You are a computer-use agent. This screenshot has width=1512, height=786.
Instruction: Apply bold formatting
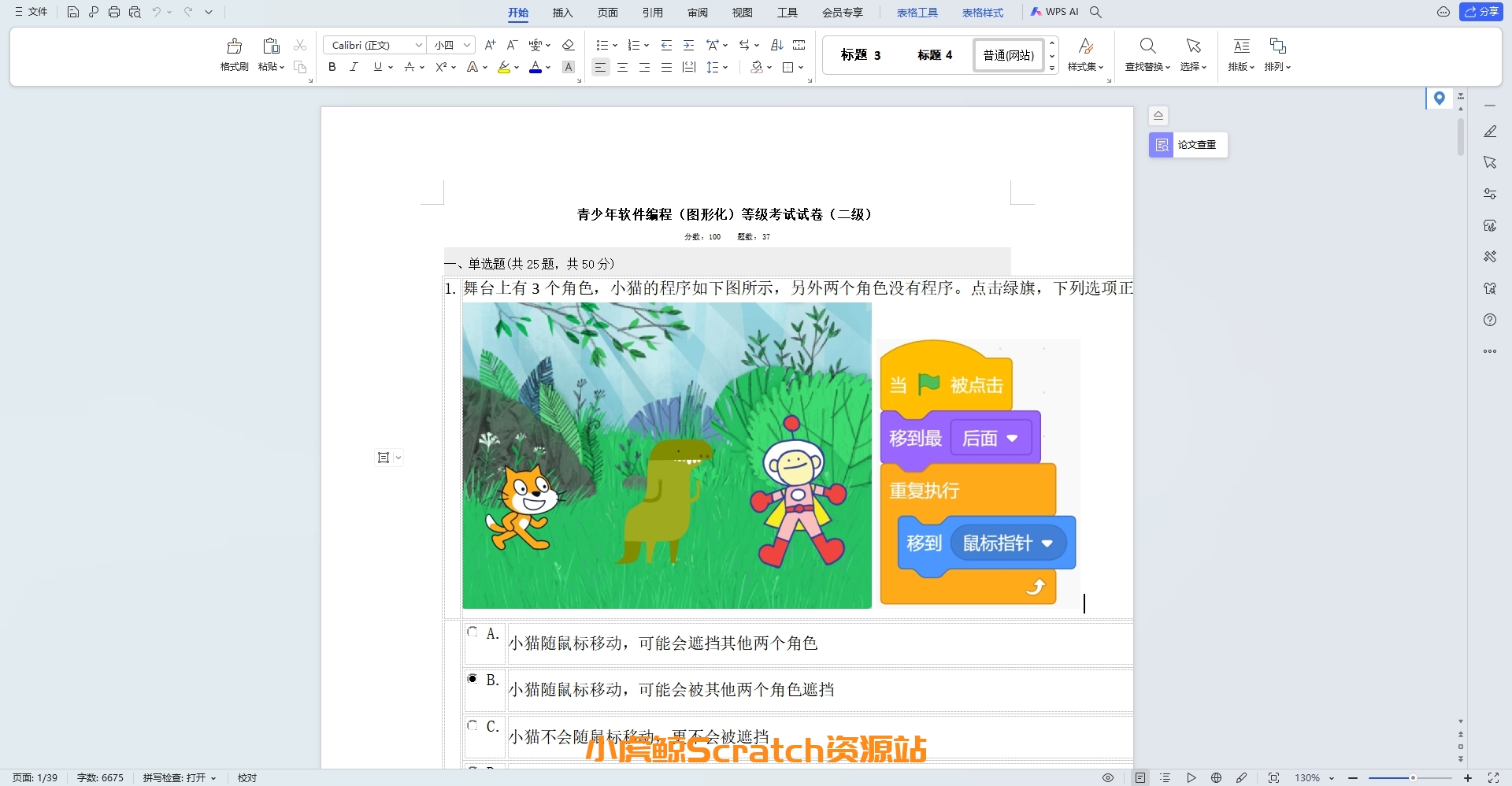tap(332, 67)
